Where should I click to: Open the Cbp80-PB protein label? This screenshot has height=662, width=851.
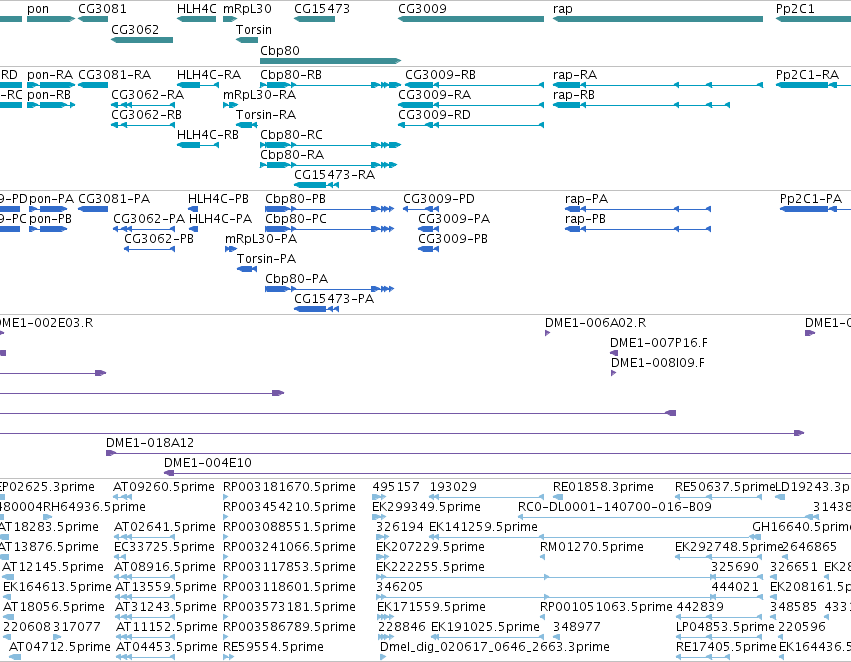coord(295,199)
